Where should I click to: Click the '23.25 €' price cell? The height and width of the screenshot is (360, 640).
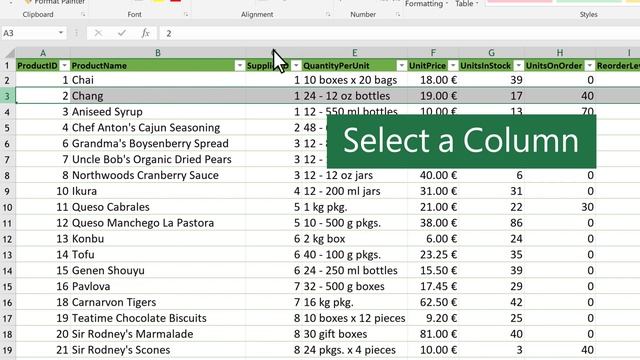click(433, 255)
